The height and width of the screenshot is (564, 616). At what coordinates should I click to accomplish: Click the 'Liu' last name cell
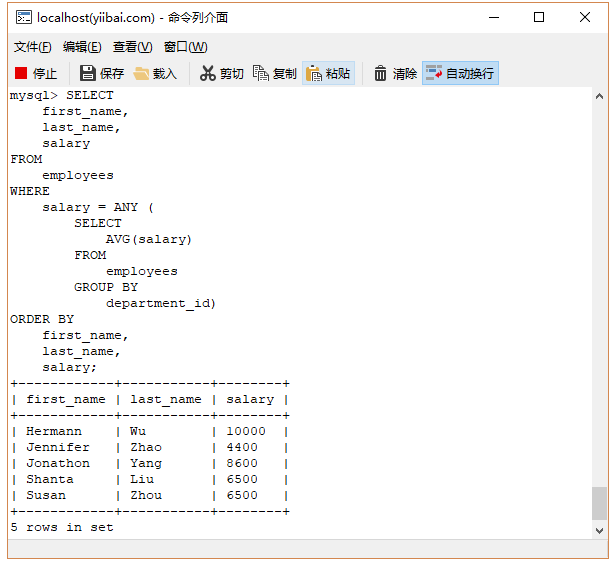click(142, 480)
